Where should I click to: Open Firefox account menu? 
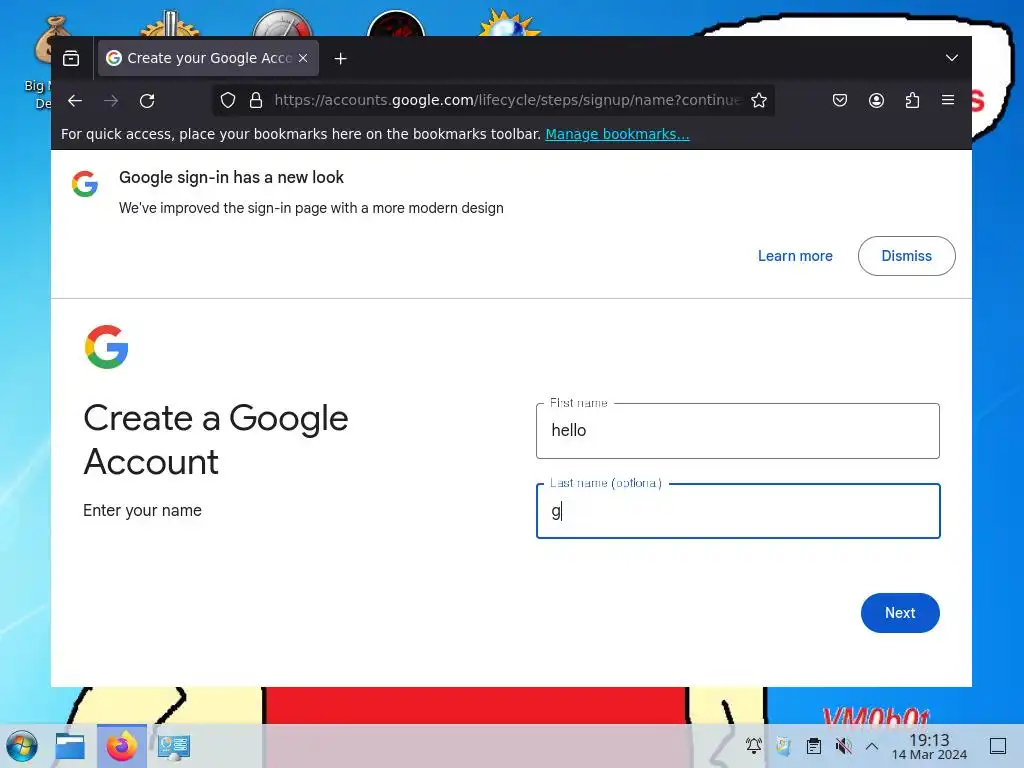pyautogui.click(x=876, y=100)
